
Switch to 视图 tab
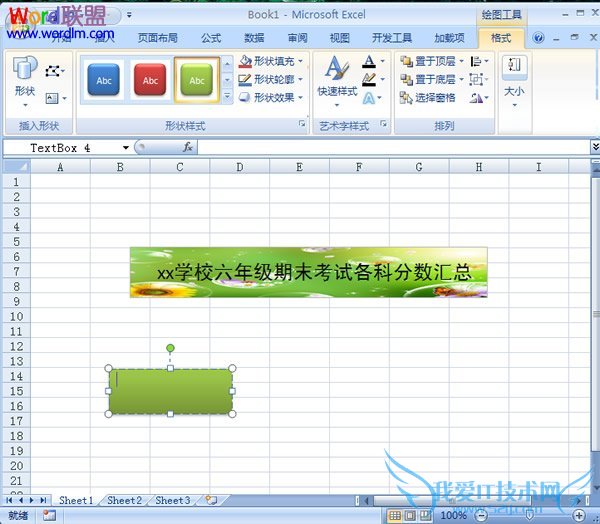click(x=340, y=38)
